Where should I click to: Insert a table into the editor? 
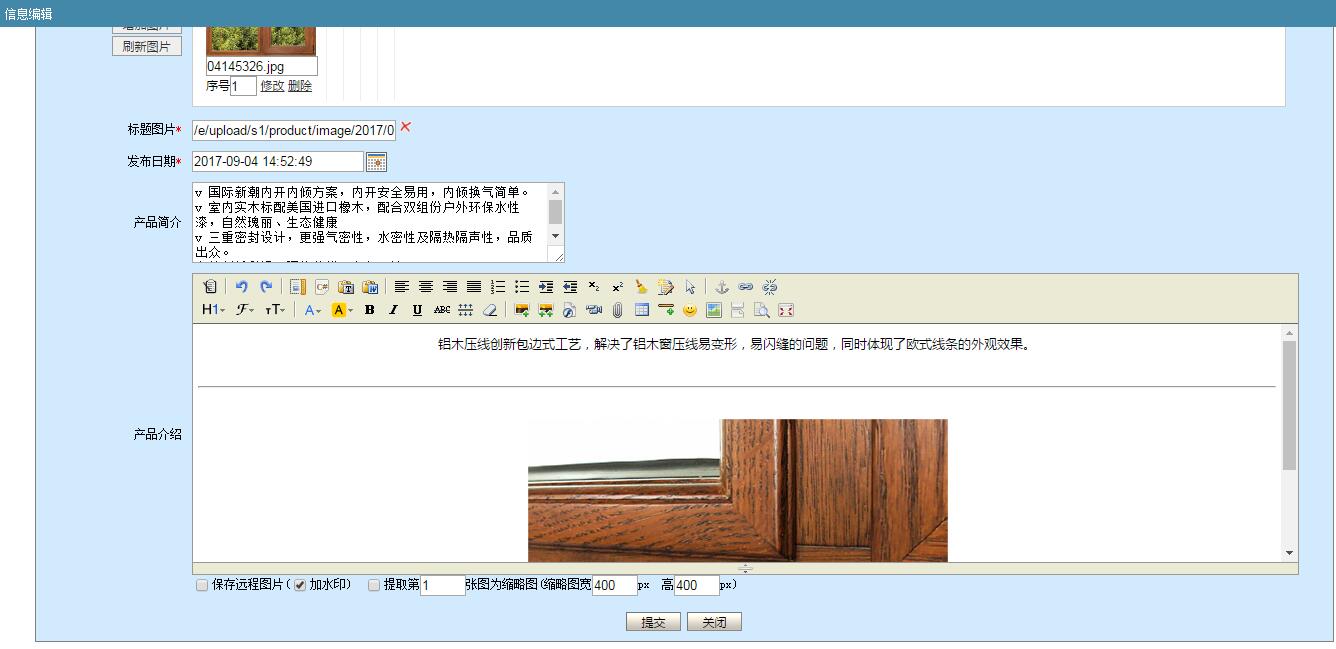(642, 310)
